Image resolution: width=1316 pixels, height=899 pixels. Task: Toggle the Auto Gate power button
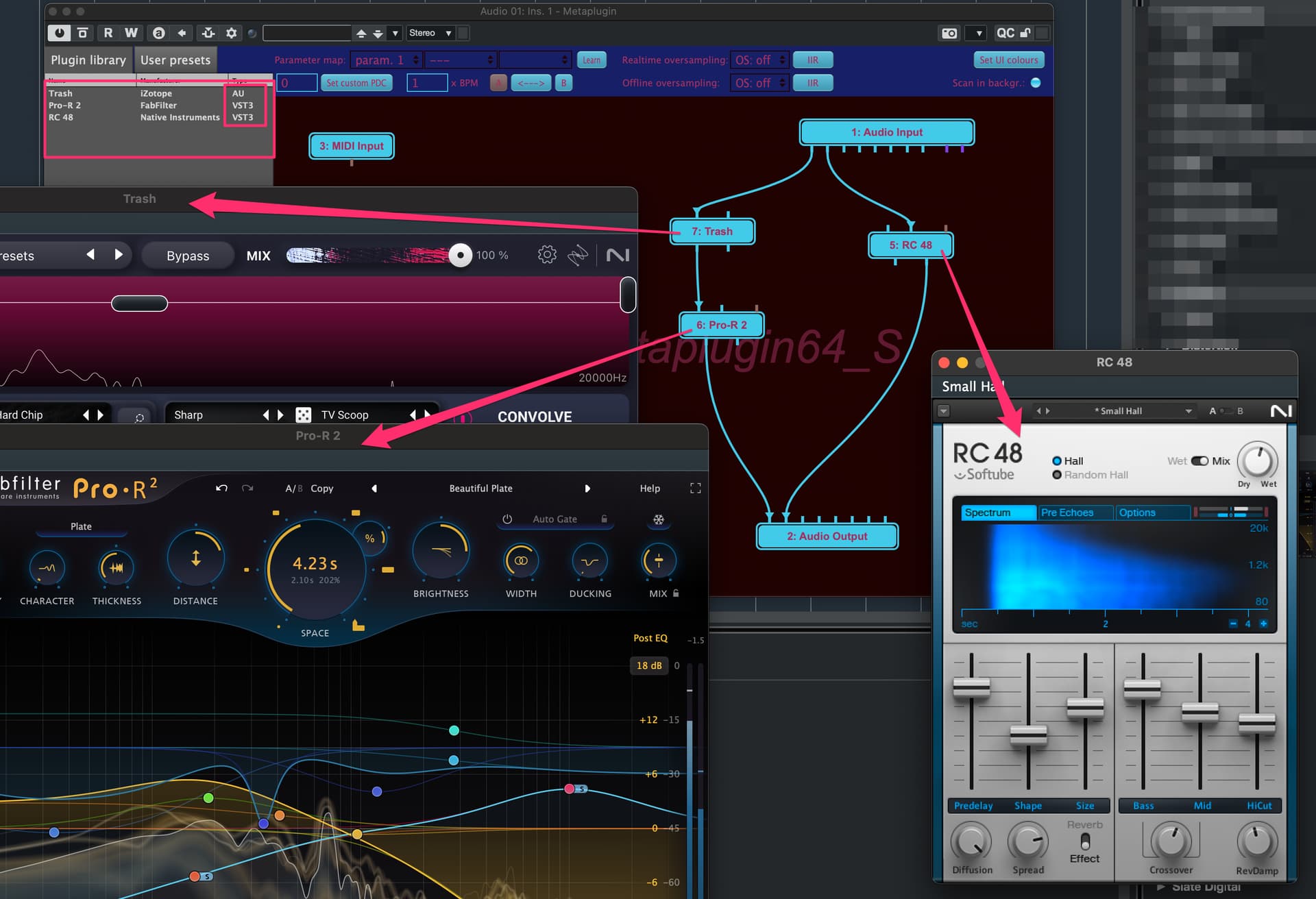pos(507,519)
